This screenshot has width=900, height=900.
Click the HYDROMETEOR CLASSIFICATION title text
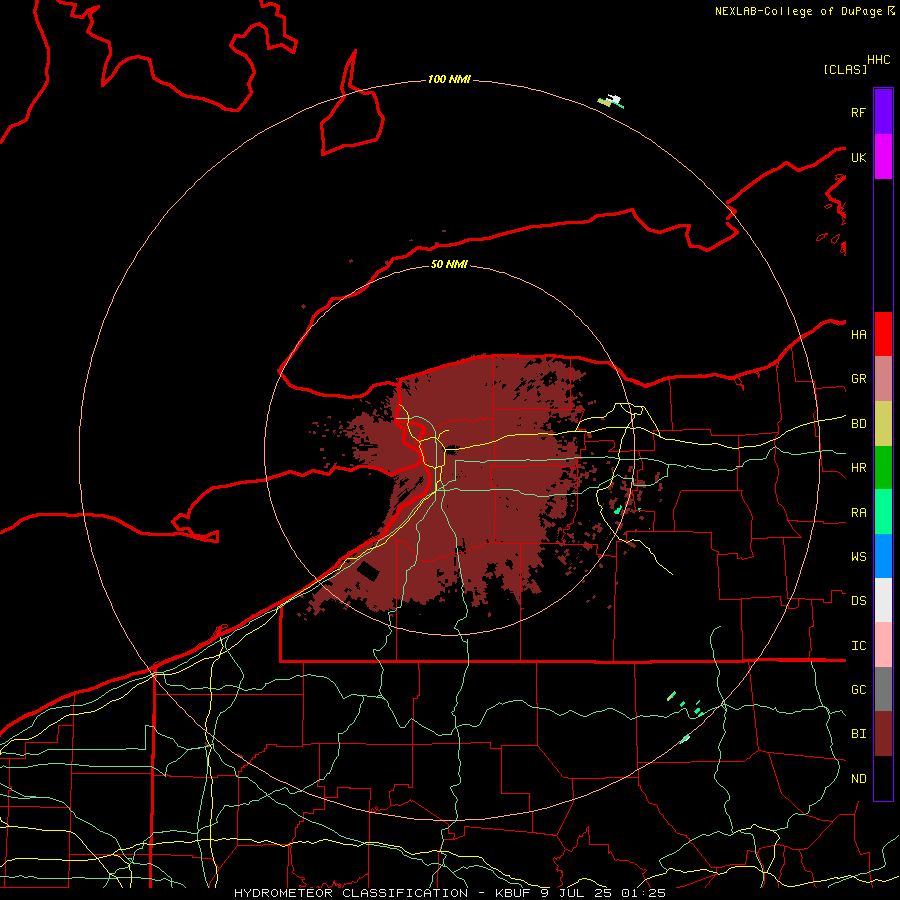coord(351,893)
